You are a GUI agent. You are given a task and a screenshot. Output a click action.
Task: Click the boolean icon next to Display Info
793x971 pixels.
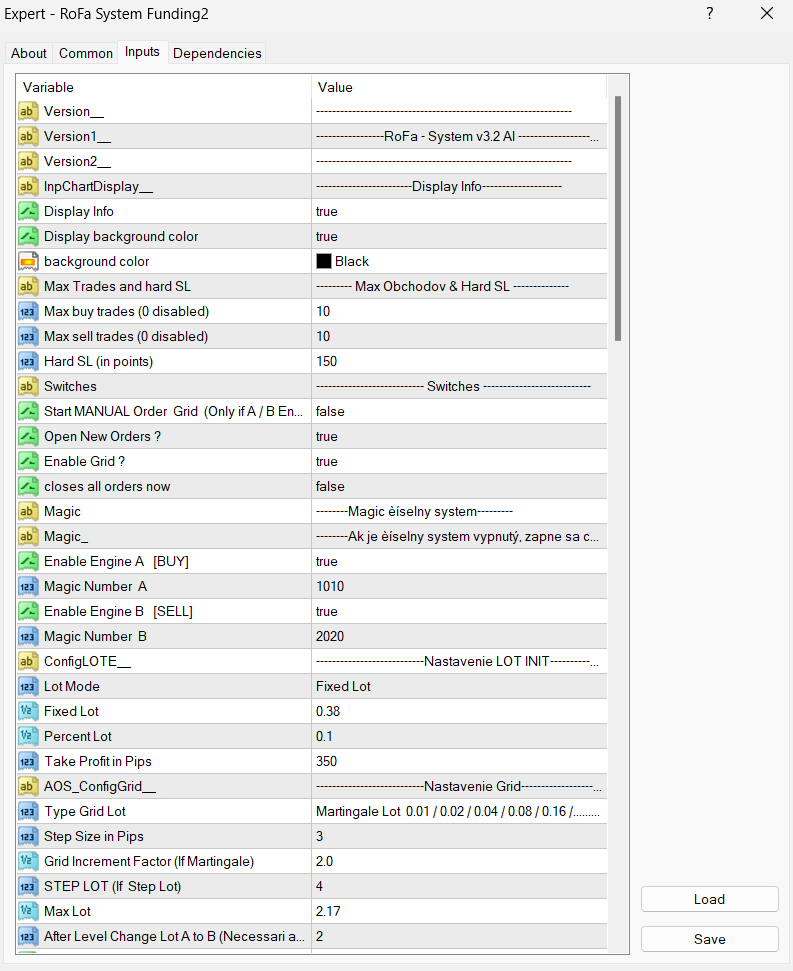coord(28,211)
